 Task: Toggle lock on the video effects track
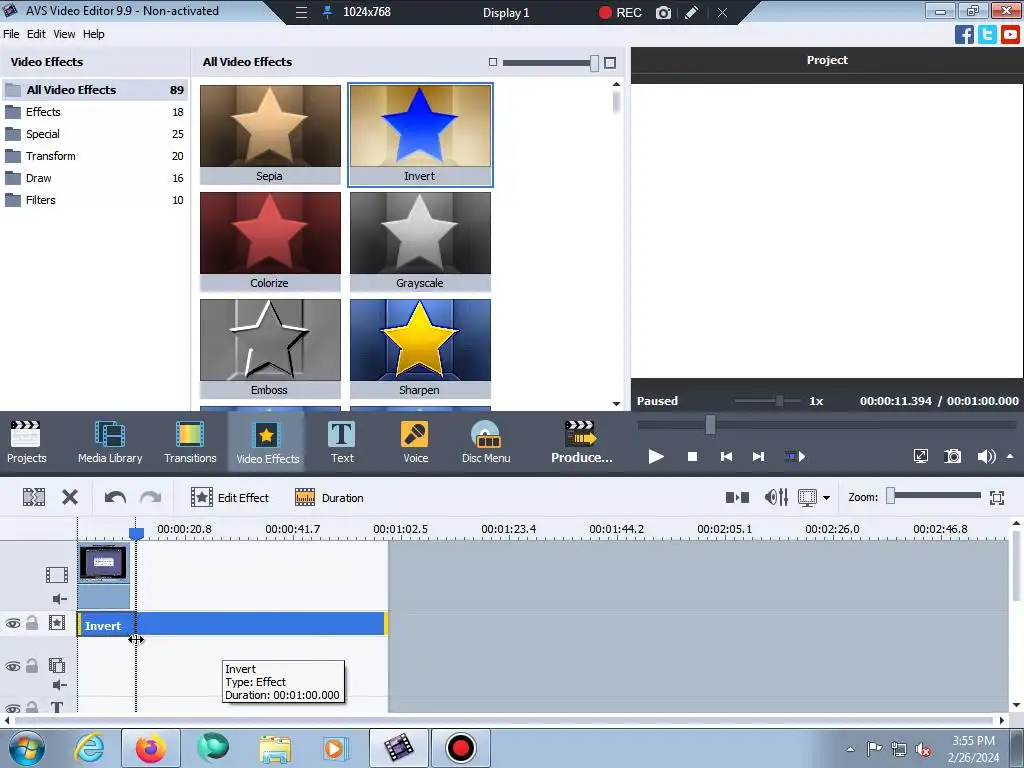31,623
